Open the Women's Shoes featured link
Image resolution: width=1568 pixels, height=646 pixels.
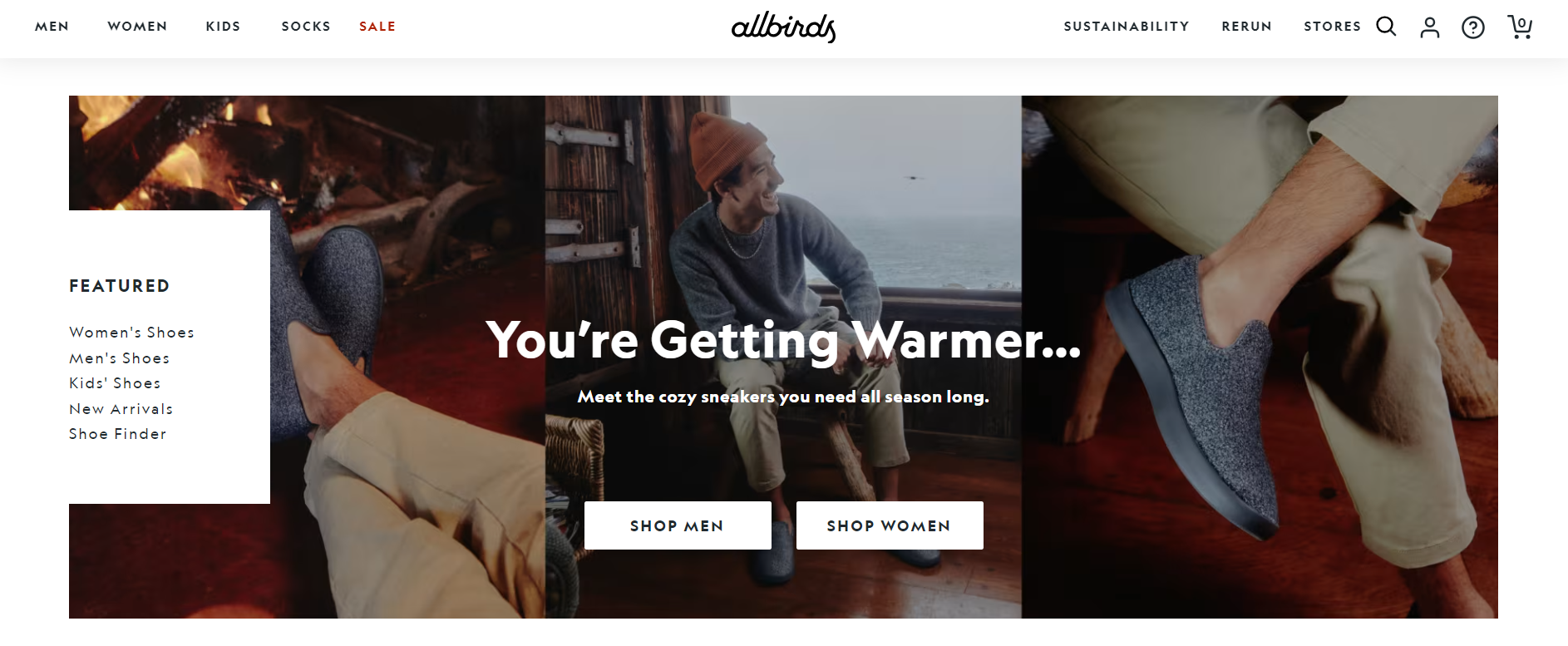pos(131,333)
